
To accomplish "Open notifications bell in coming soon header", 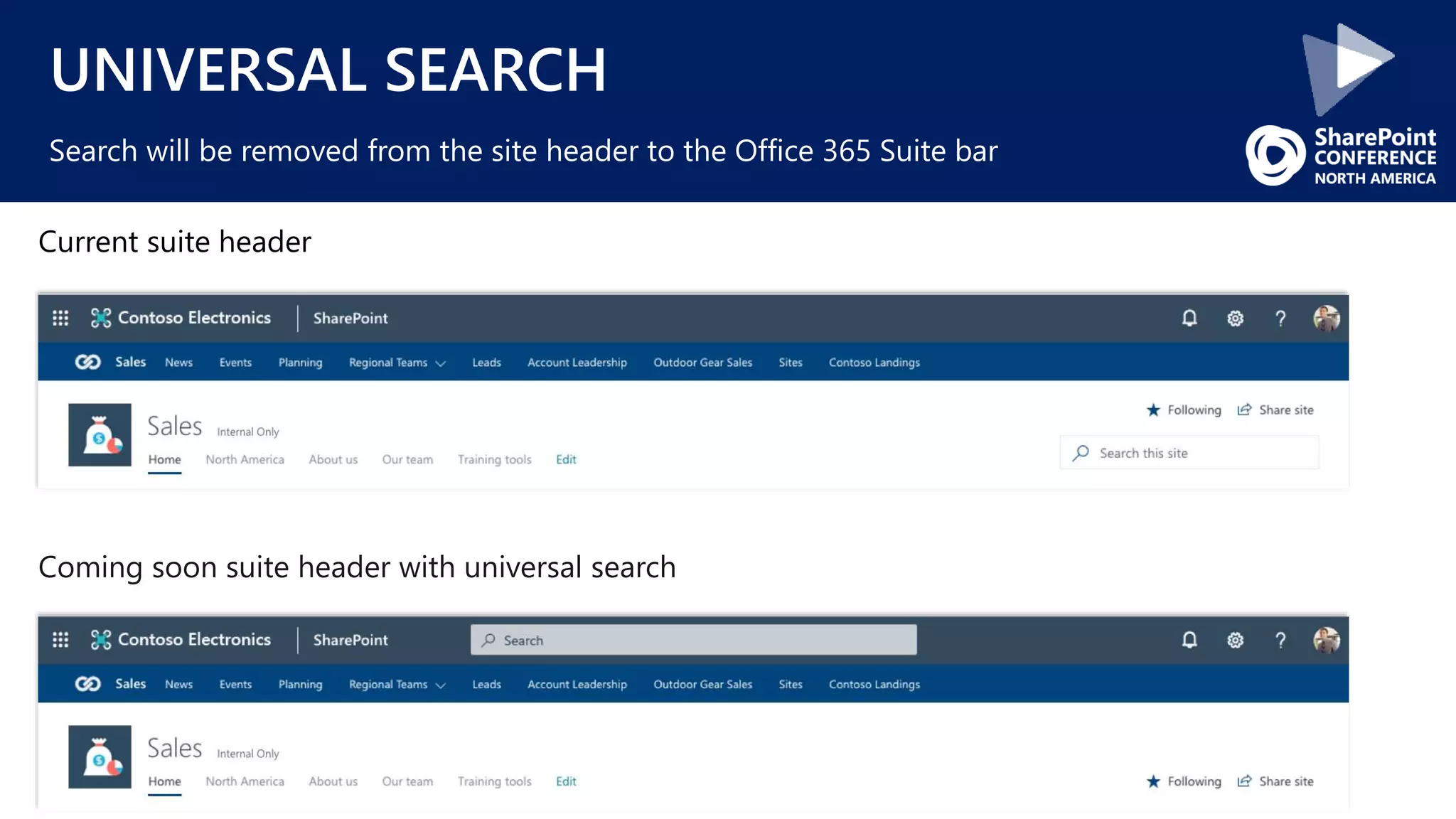I will 1189,640.
